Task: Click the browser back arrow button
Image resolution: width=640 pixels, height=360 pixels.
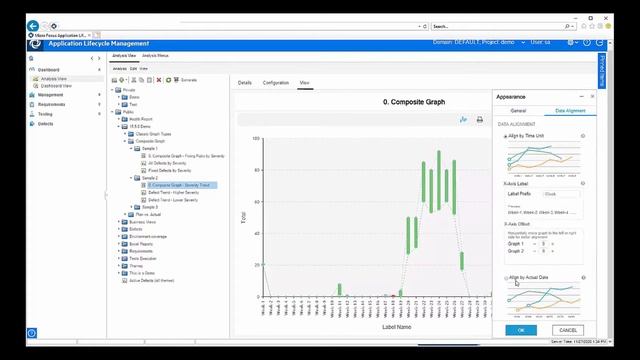Action: (x=33, y=26)
